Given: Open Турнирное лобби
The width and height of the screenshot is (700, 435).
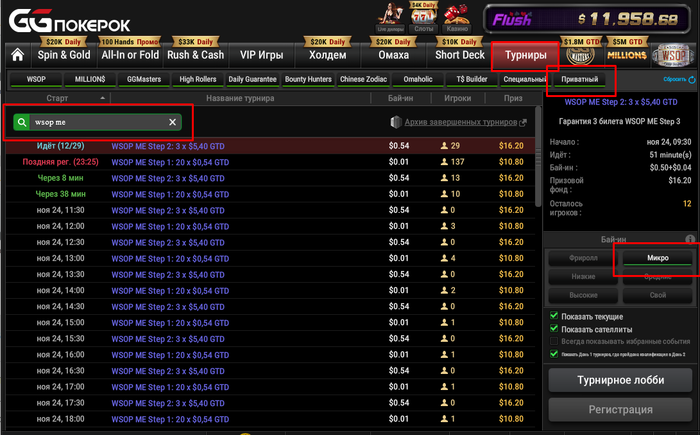Looking at the screenshot, I should 621,380.
